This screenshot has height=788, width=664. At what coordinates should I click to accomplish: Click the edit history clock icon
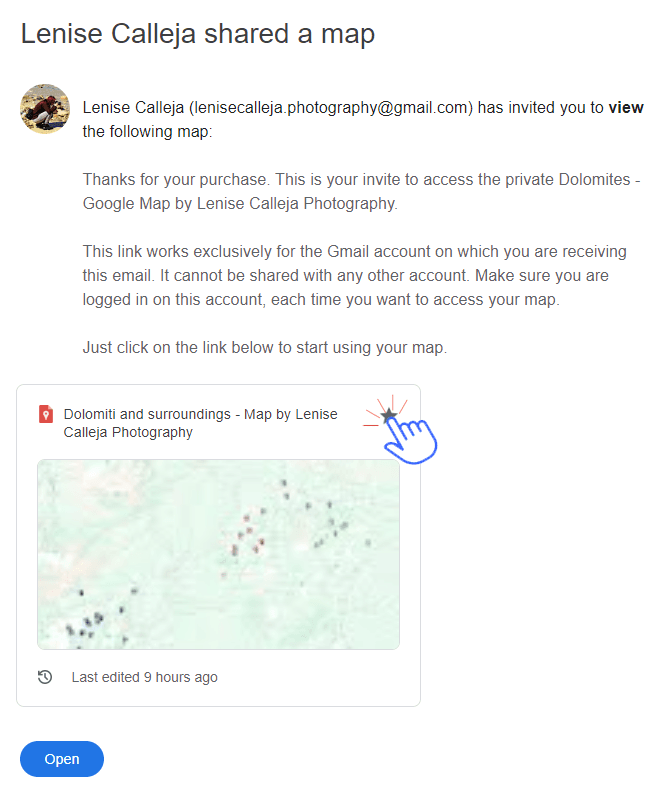45,677
